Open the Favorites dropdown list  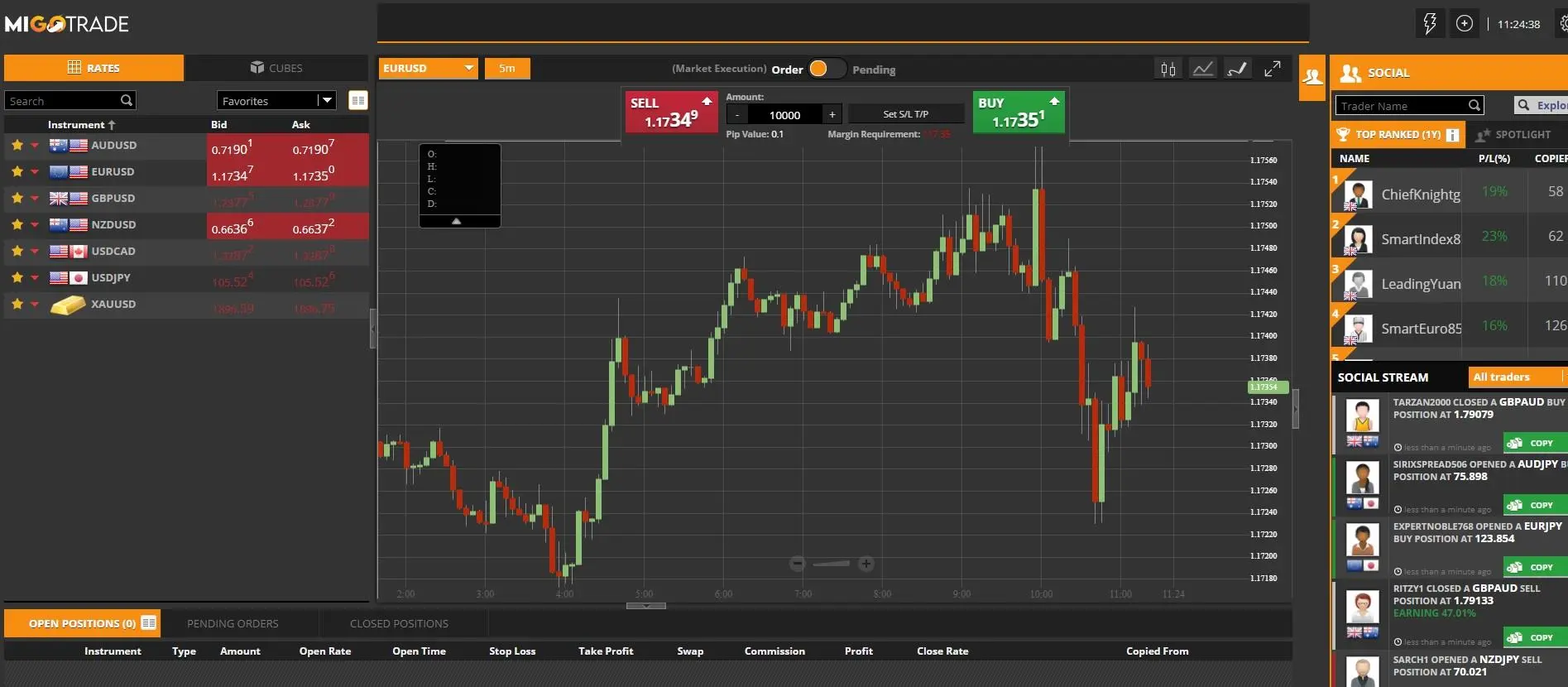(x=276, y=100)
